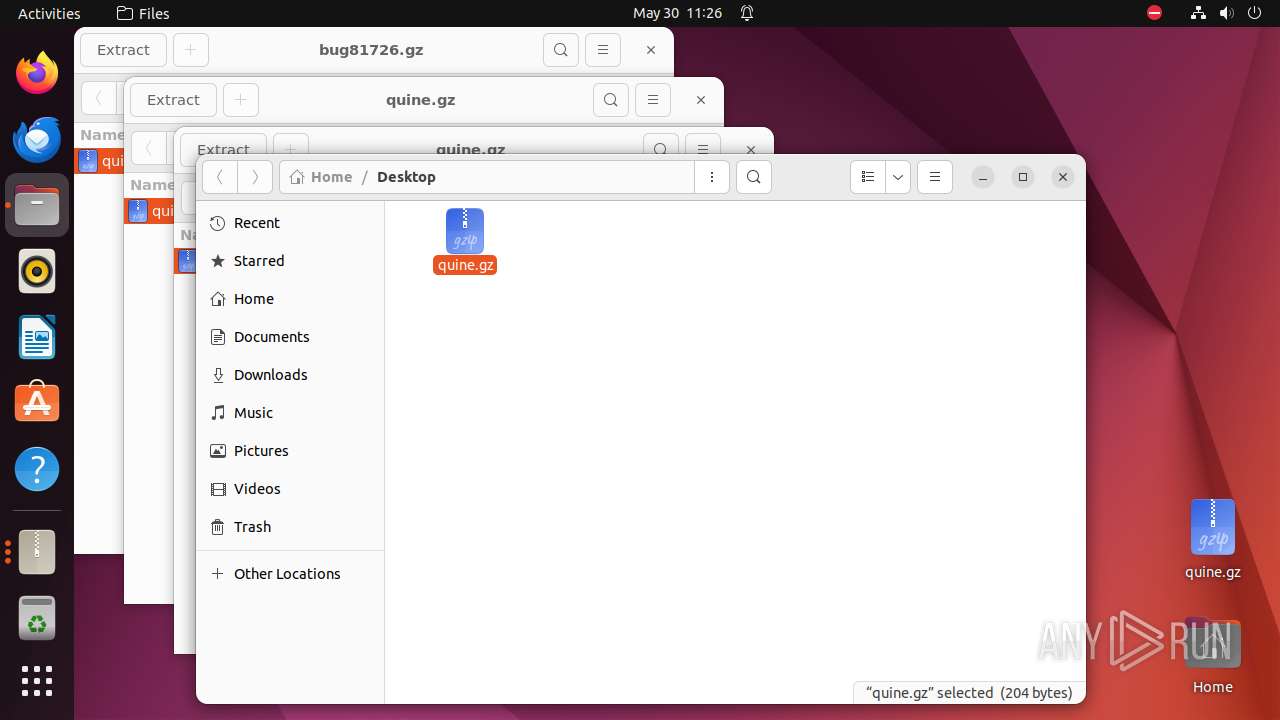Minimize the Files window
Image resolution: width=1280 pixels, height=720 pixels.
click(x=983, y=177)
